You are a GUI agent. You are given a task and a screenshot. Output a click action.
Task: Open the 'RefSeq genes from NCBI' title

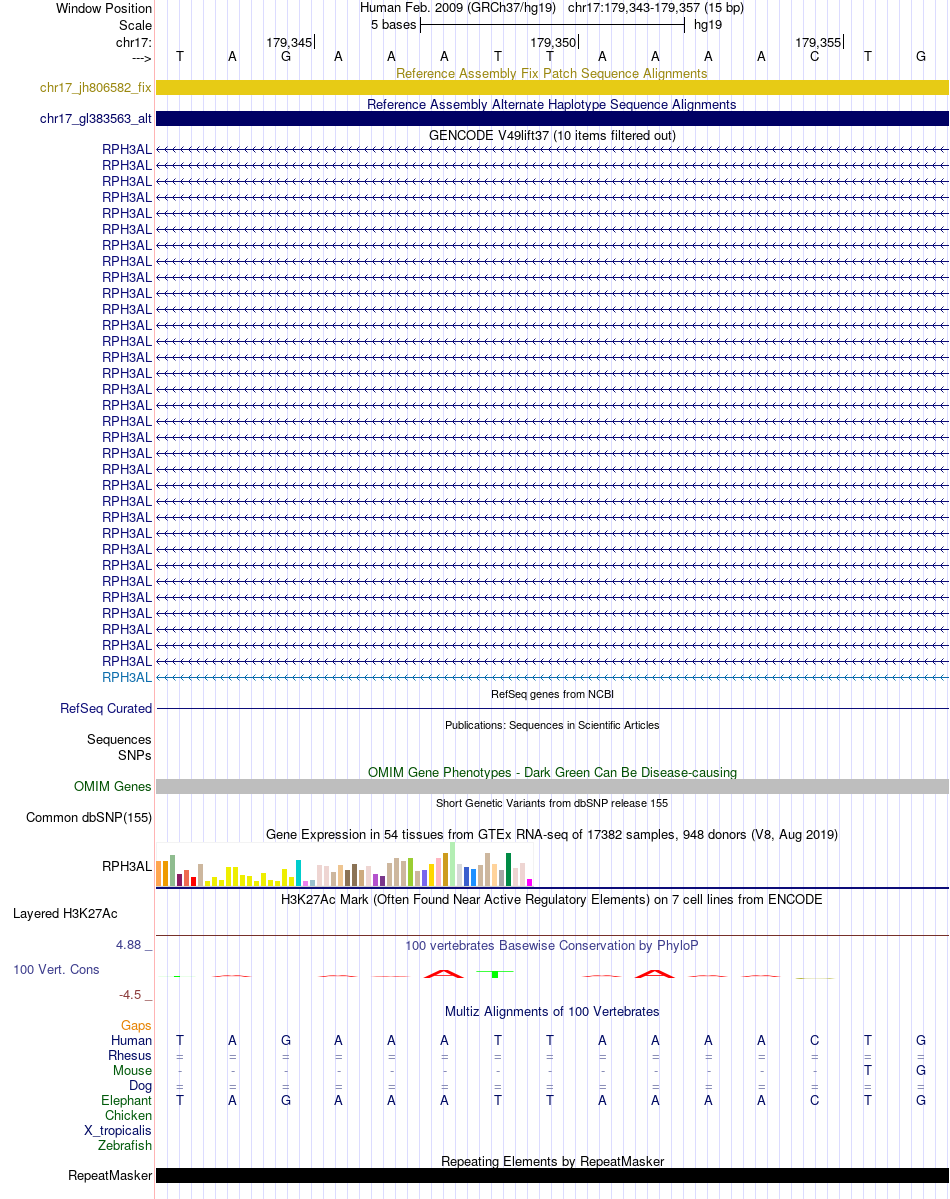coord(552,694)
